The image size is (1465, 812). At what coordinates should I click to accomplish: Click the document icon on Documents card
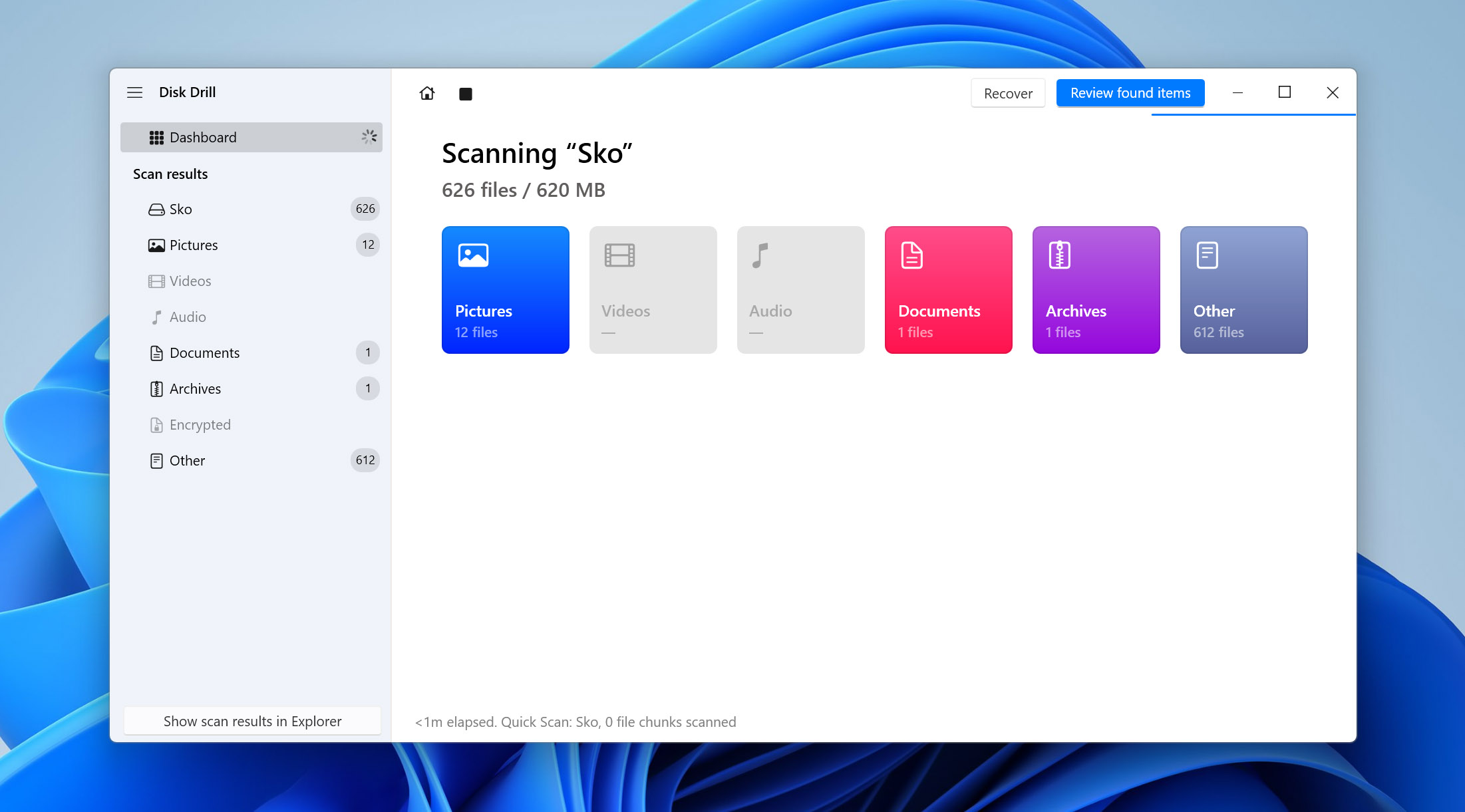pos(911,255)
